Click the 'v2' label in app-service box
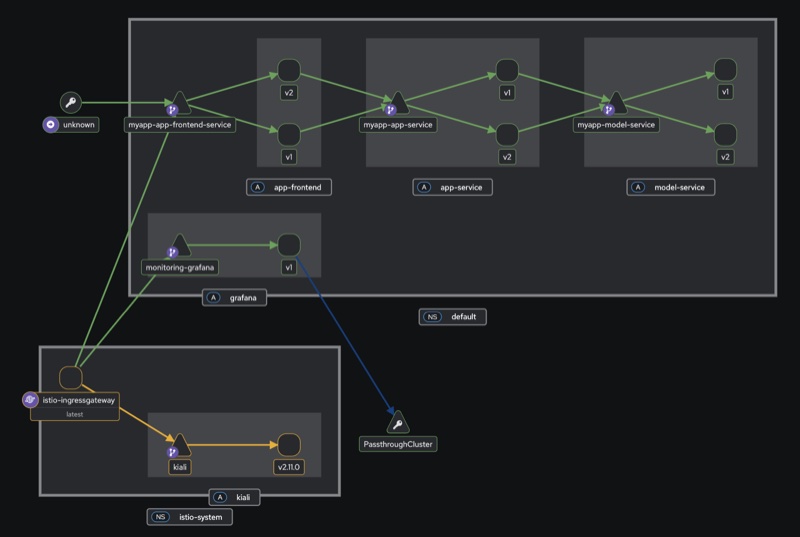The width and height of the screenshot is (800, 537). point(507,157)
